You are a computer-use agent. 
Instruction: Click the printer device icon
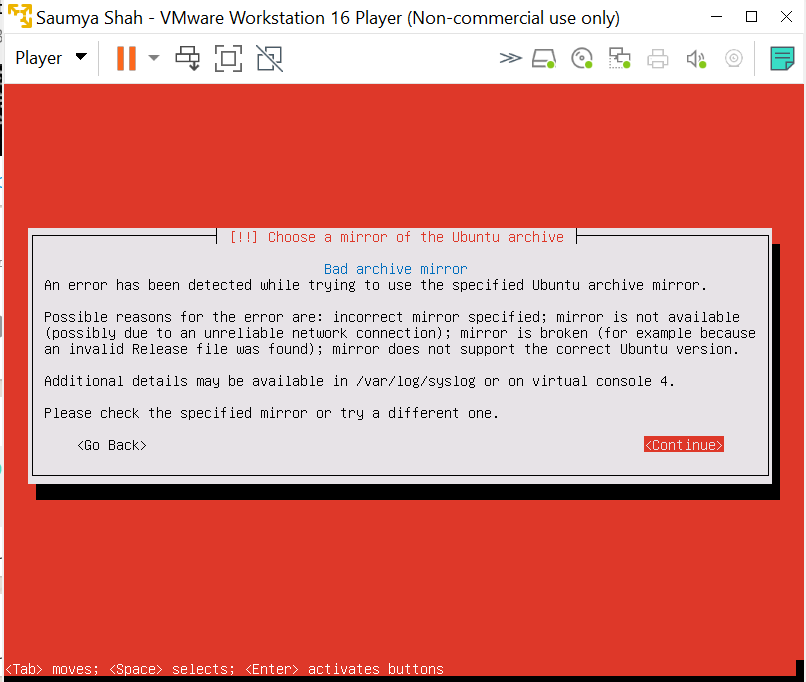(657, 59)
